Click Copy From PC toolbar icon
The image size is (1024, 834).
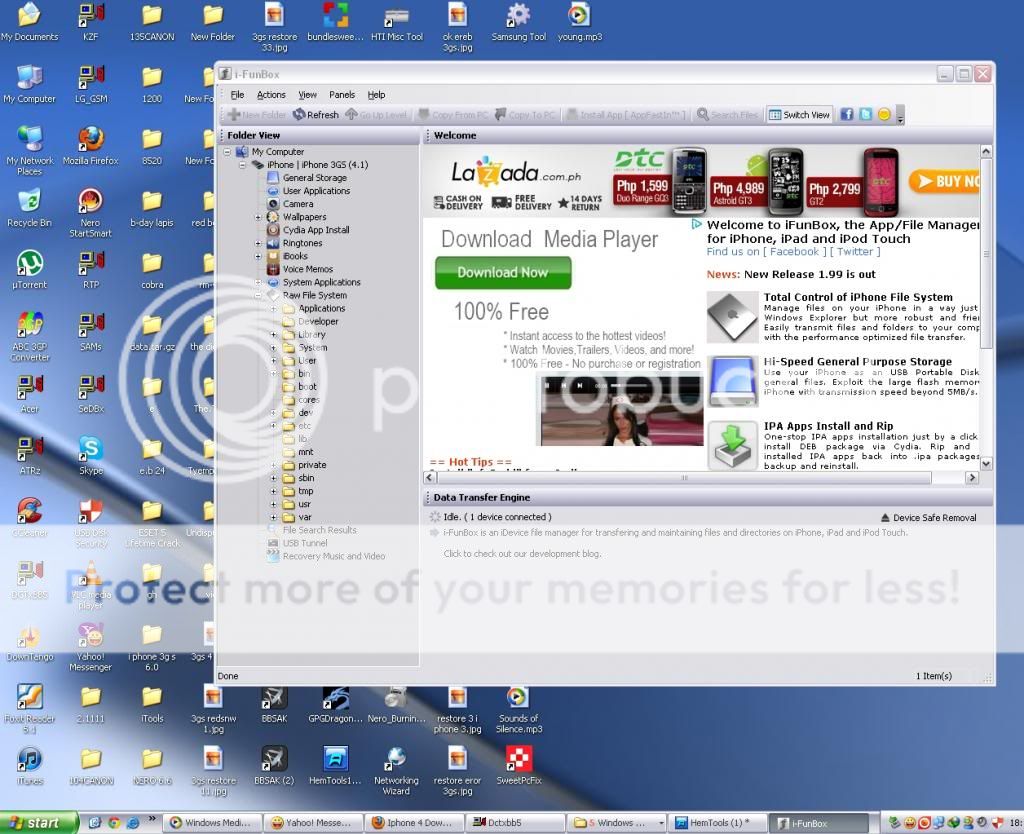tap(453, 115)
